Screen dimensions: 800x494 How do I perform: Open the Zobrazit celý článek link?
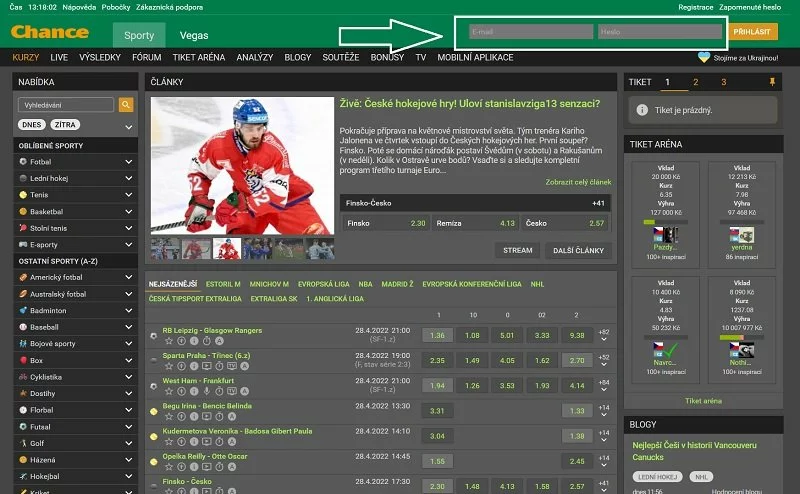click(578, 182)
